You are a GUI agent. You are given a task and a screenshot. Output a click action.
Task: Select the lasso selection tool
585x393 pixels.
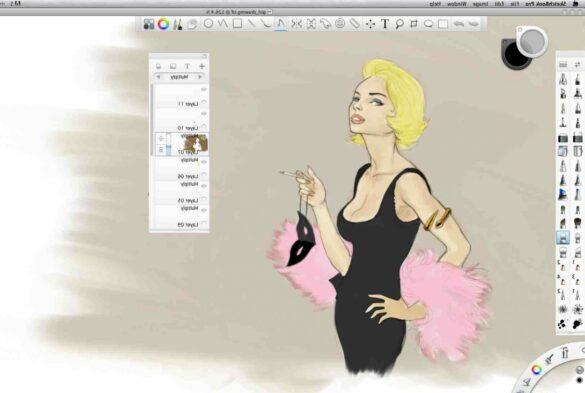tap(428, 24)
